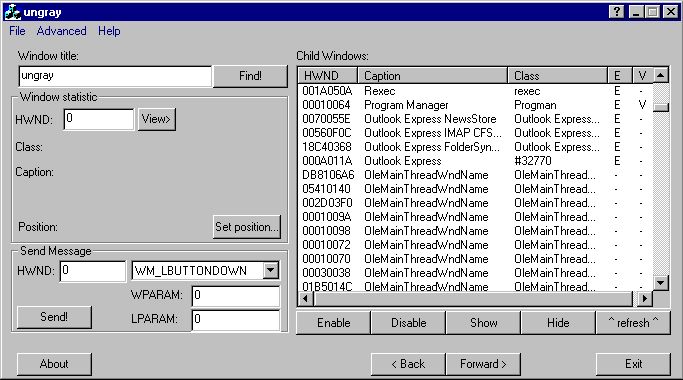Screen dimensions: 683x380
Task: Select the row with HWND 00010072
Action: (x=476, y=244)
